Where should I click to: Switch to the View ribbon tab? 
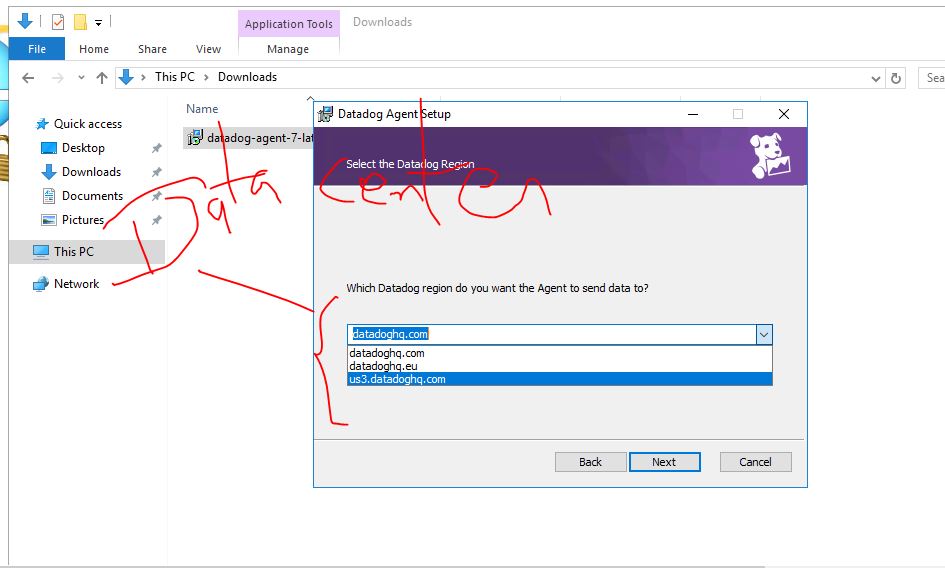click(x=208, y=49)
